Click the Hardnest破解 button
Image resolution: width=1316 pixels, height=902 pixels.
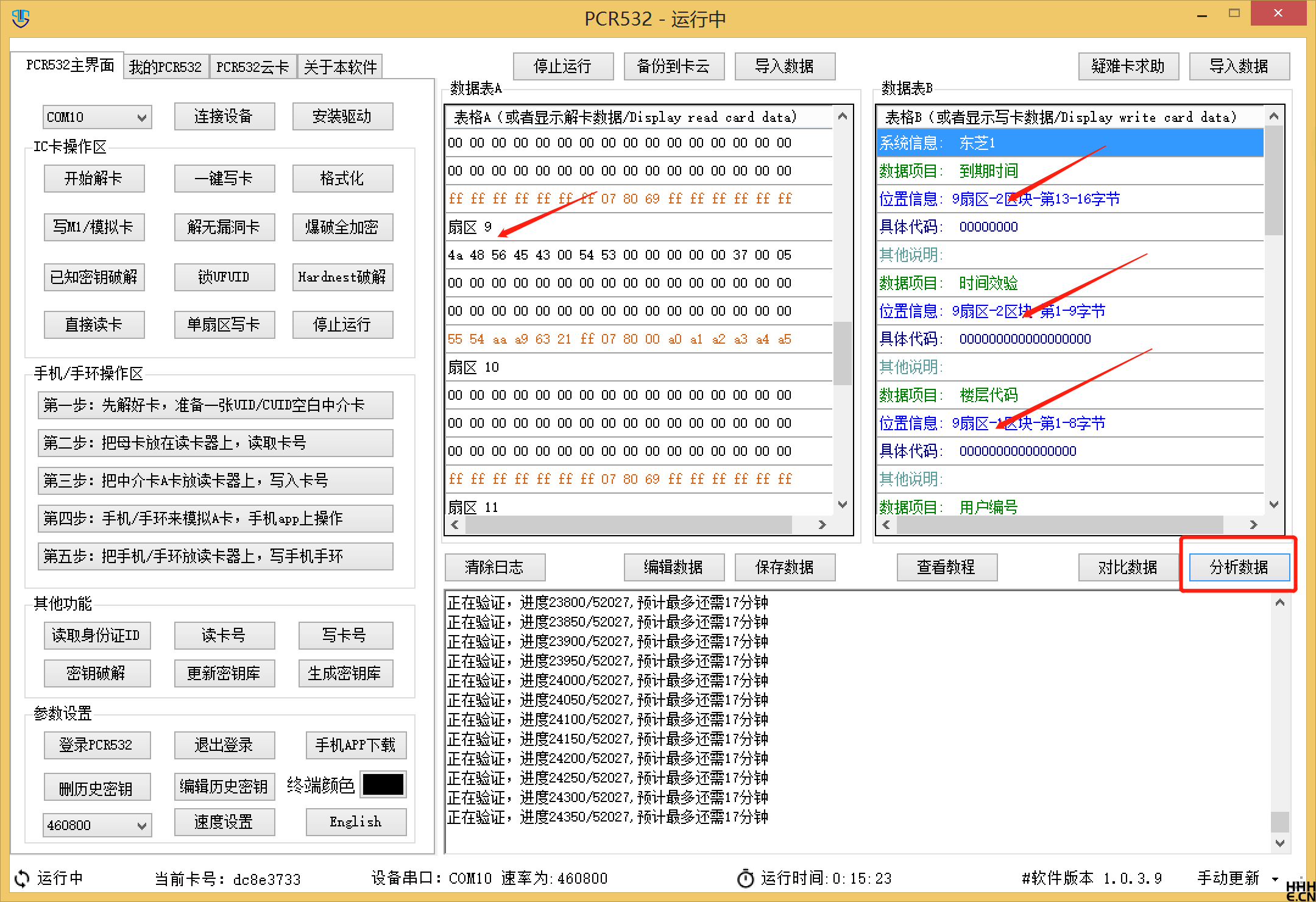[x=342, y=277]
